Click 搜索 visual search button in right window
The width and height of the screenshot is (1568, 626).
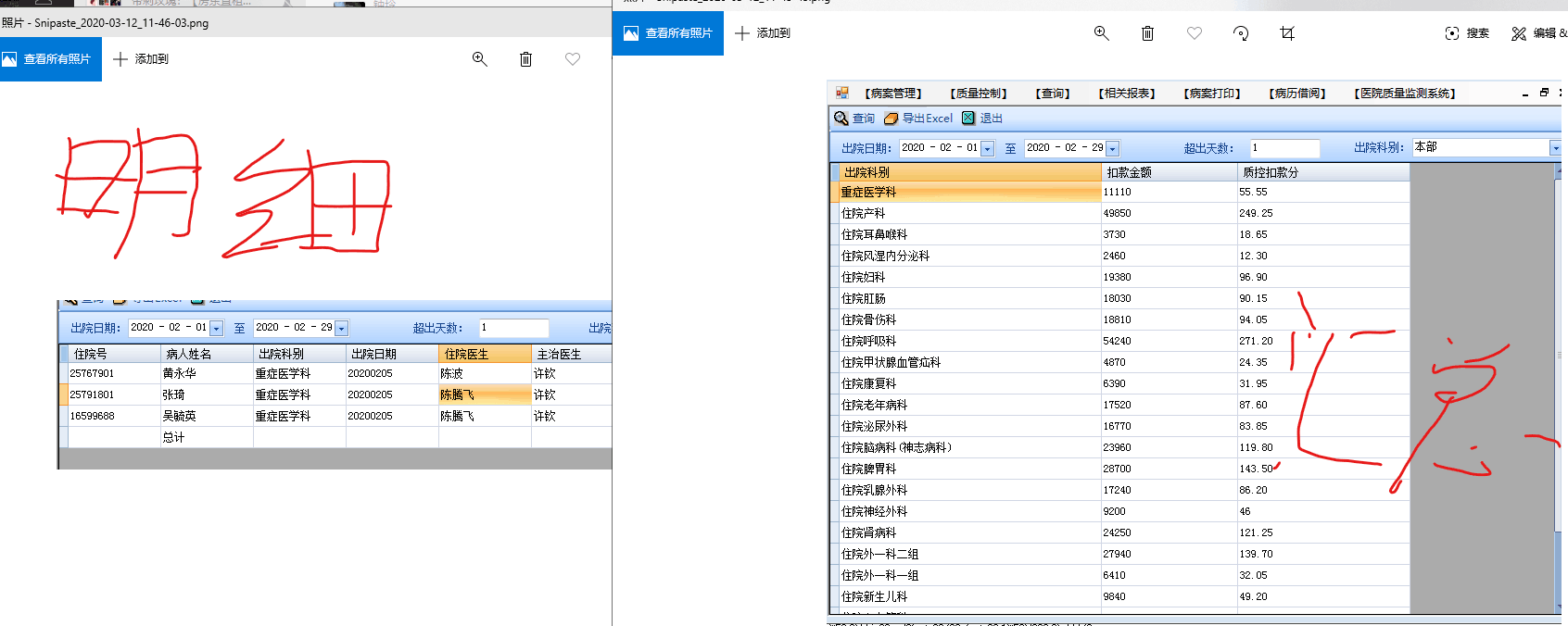pyautogui.click(x=1467, y=33)
